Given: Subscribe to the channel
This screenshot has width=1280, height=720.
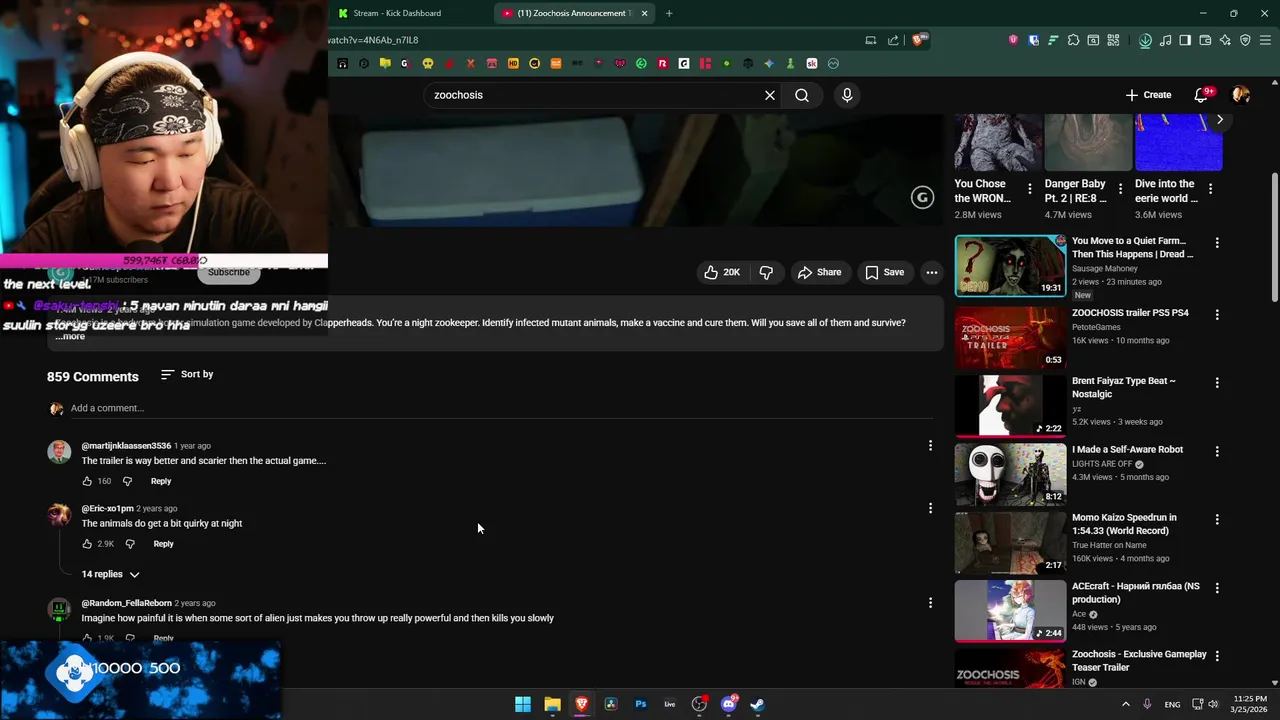Looking at the screenshot, I should point(229,272).
